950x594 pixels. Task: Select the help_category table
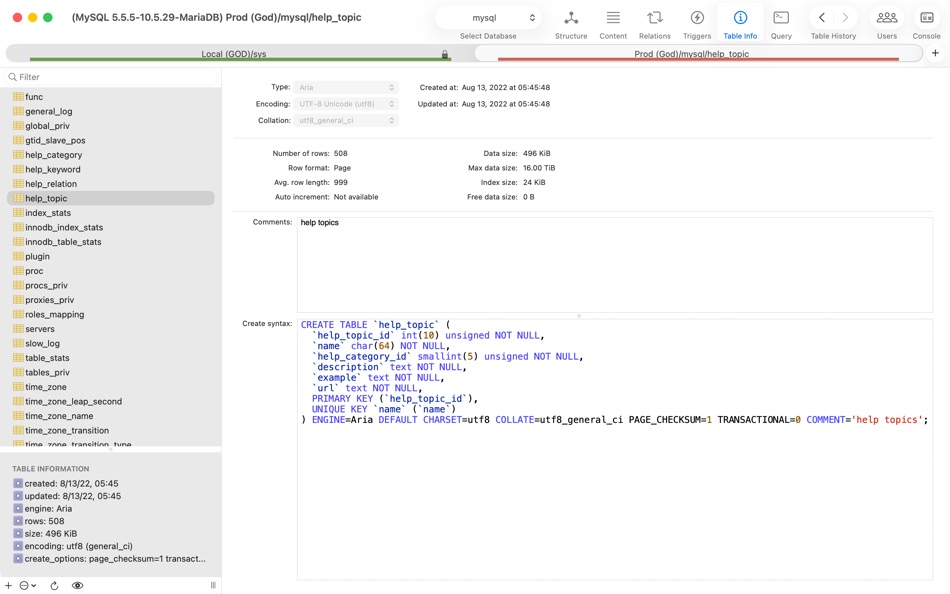110,155
